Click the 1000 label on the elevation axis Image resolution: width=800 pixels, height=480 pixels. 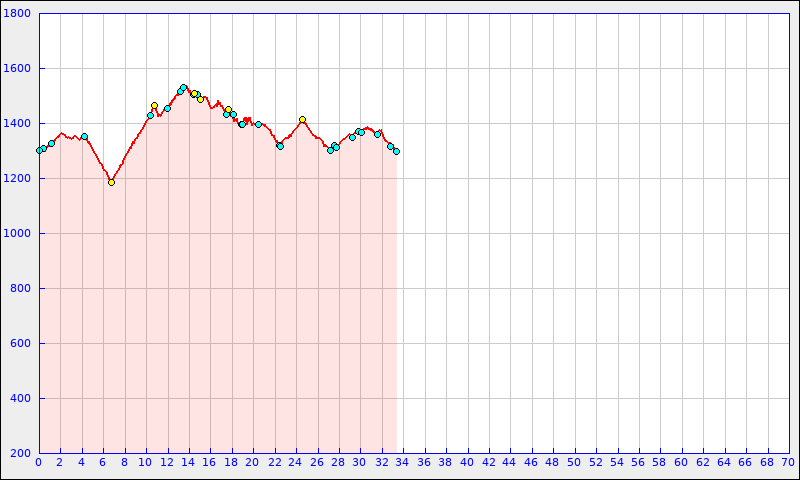pos(18,234)
